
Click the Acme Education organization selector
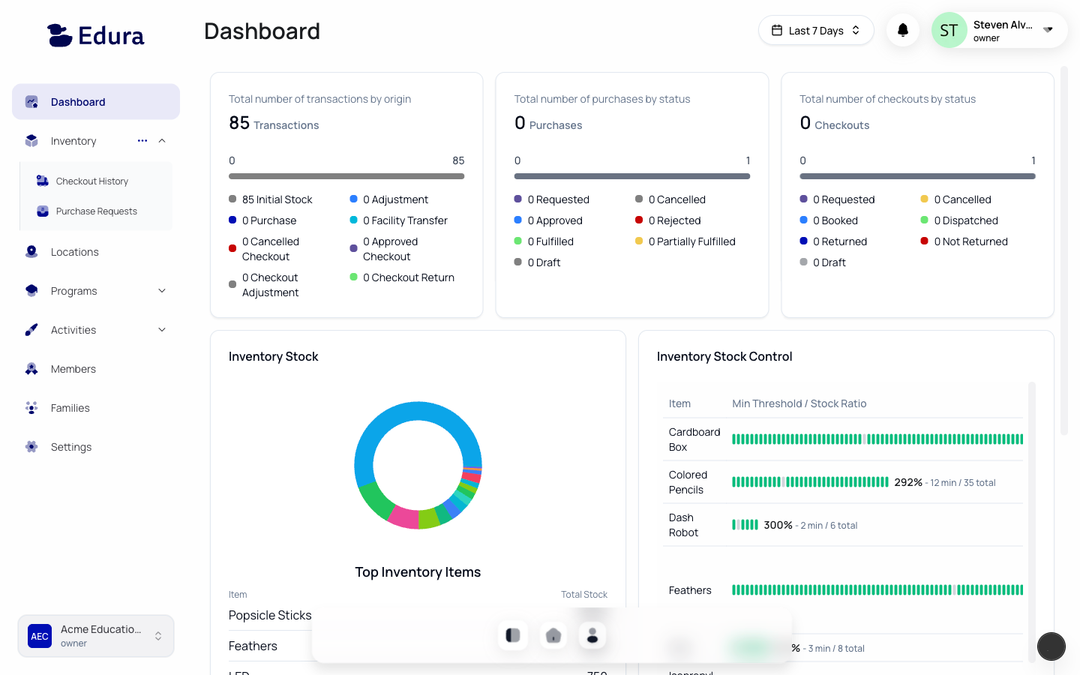95,635
